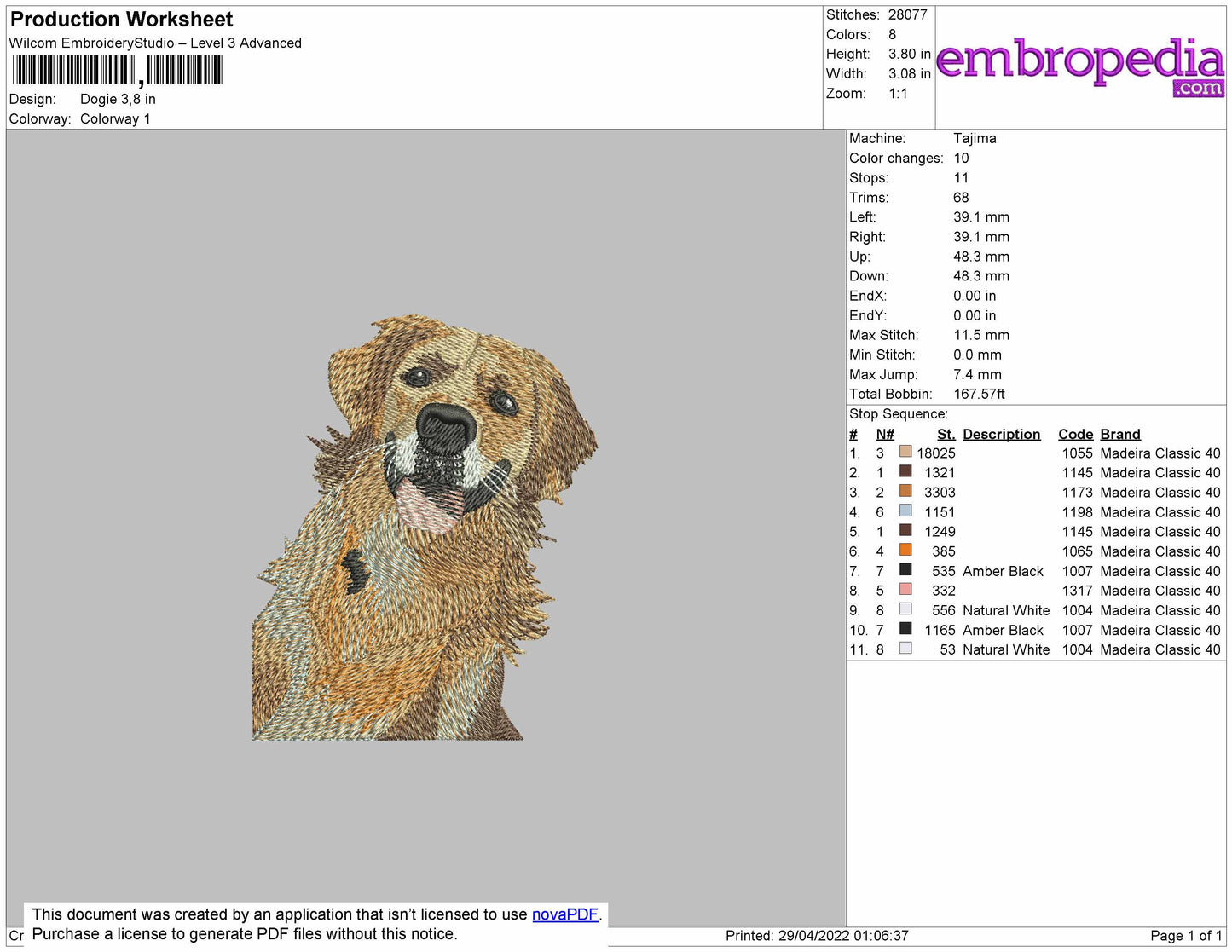
Task: Click 'Natural White' description in stop 9
Action: [x=1006, y=610]
